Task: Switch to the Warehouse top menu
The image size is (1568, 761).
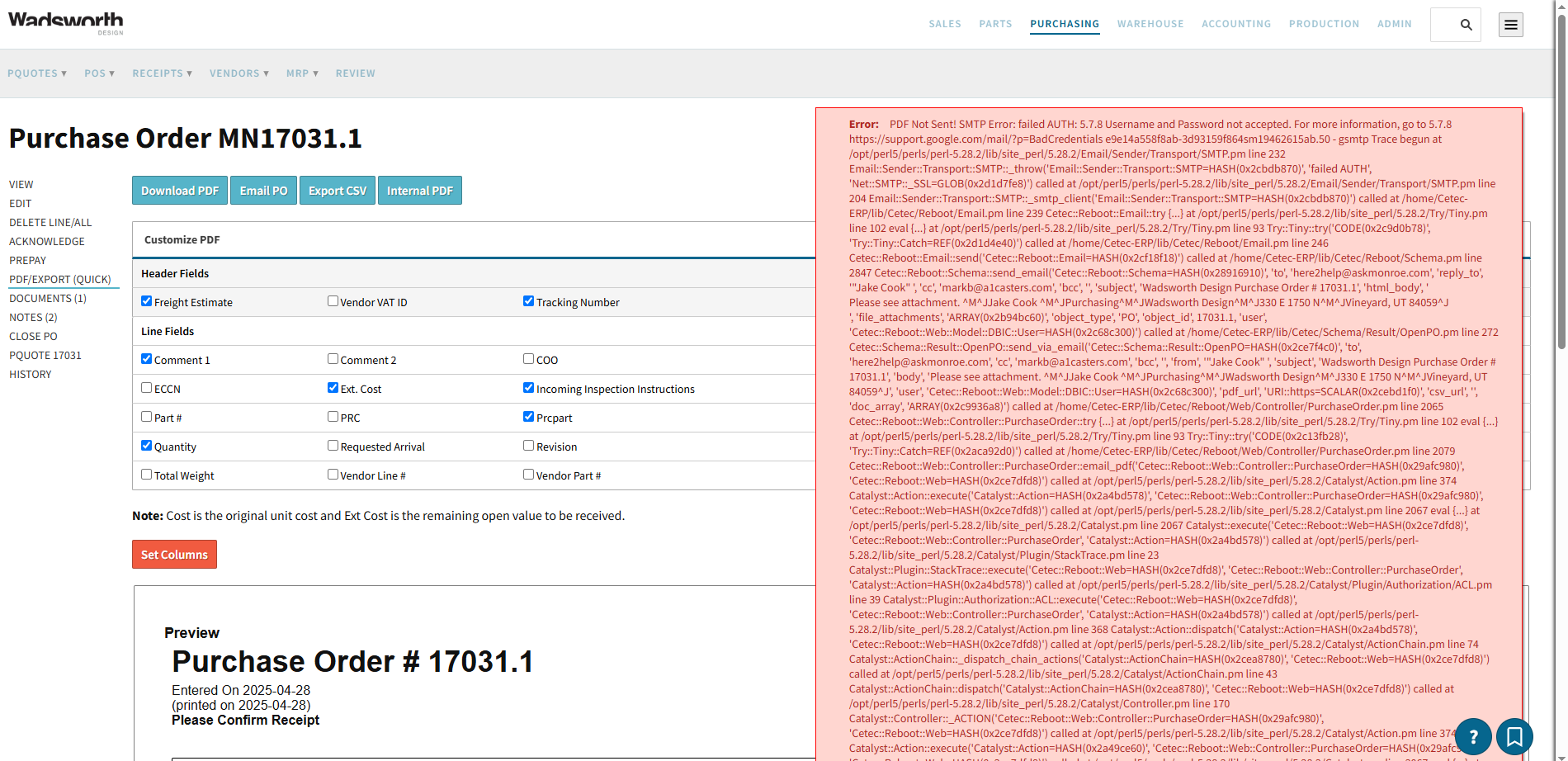Action: pos(1150,24)
